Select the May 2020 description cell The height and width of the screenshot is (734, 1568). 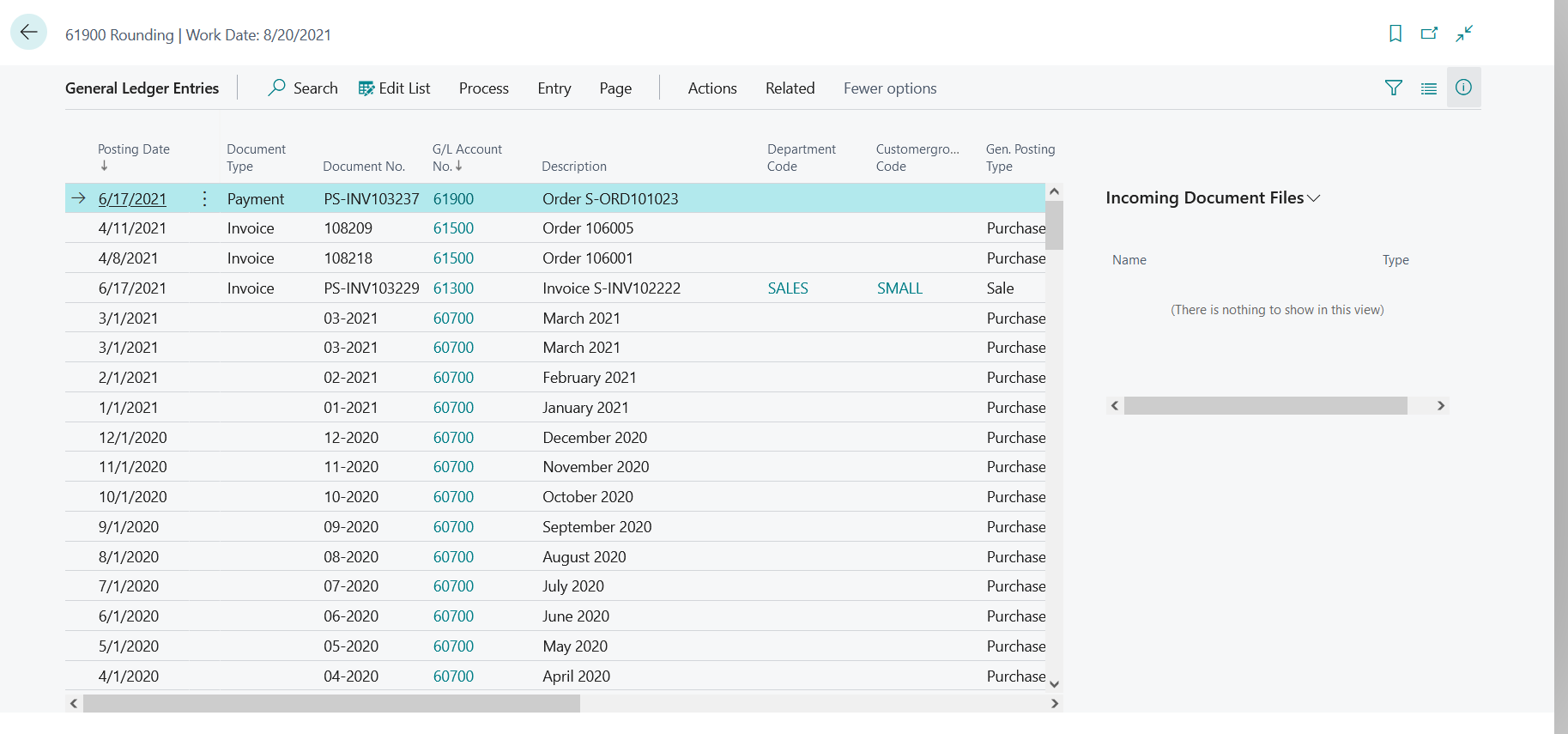coord(575,646)
